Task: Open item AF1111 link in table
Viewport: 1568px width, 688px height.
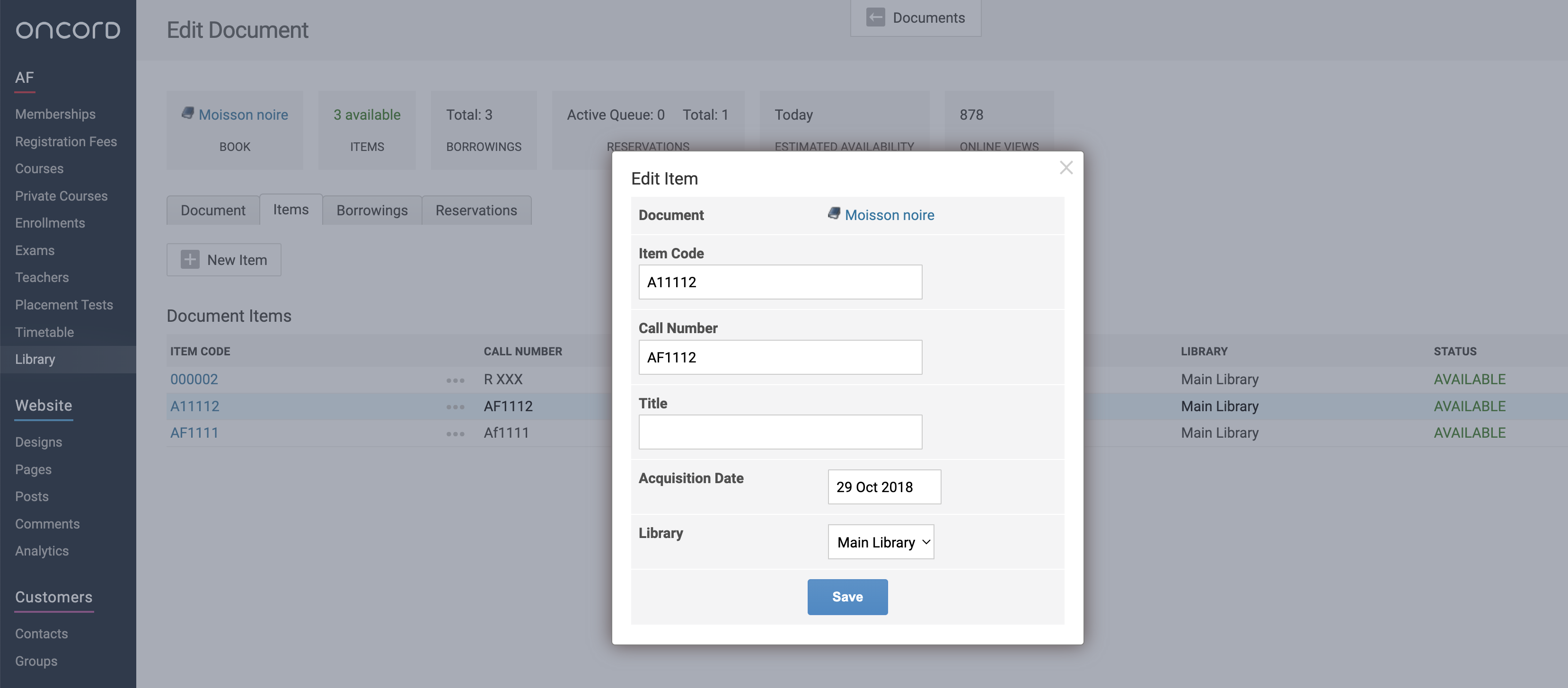Action: 194,433
